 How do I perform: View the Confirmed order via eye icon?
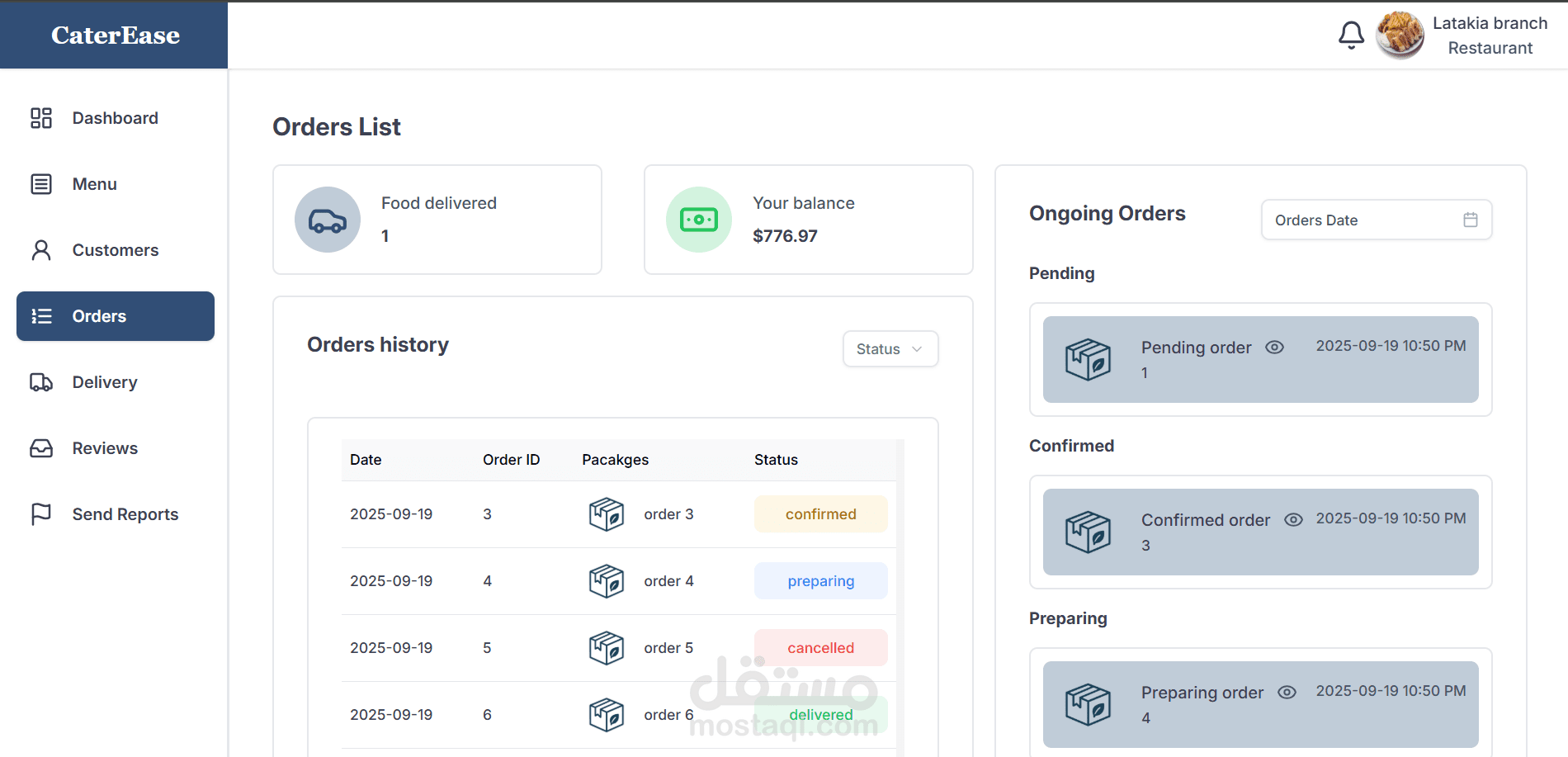pyautogui.click(x=1293, y=520)
